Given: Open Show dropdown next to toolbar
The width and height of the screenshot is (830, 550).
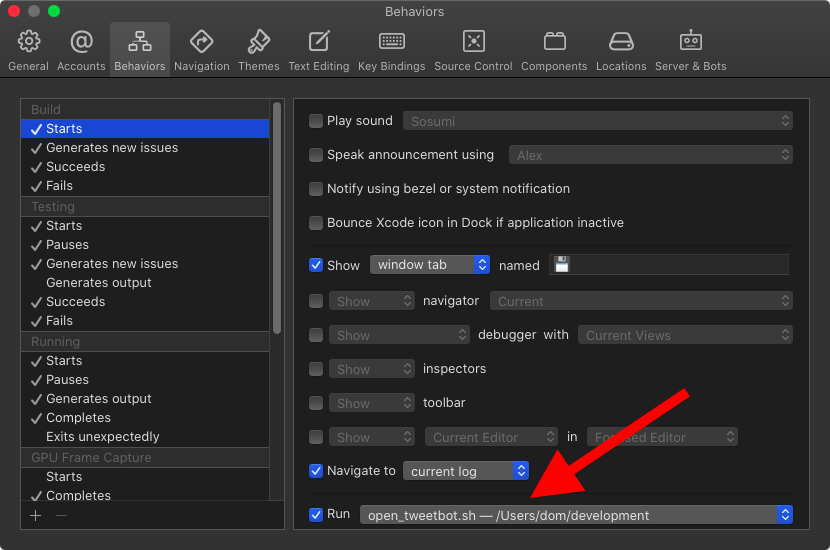Looking at the screenshot, I should pyautogui.click(x=372, y=403).
